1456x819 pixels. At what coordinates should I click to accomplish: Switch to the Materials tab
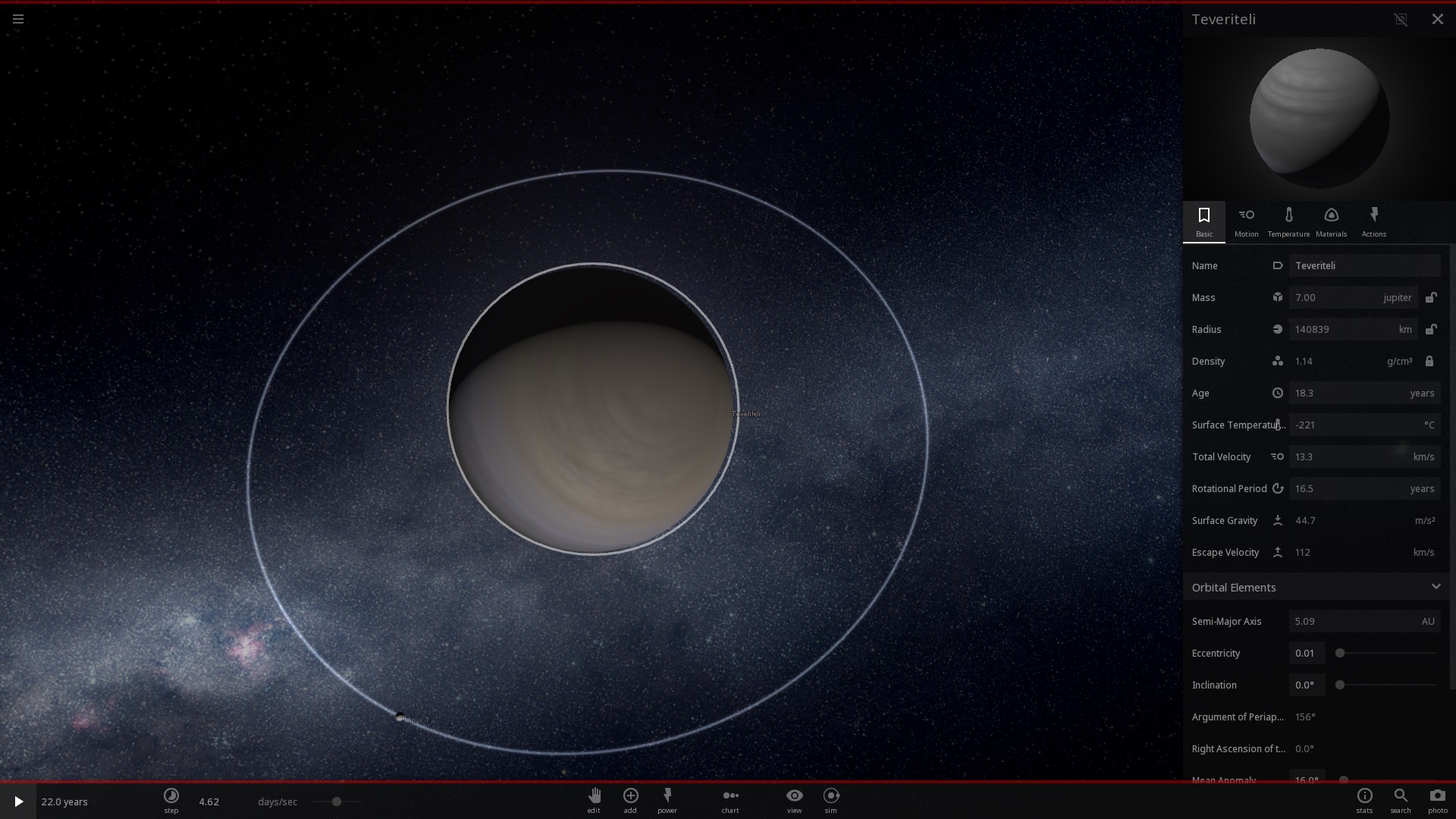pyautogui.click(x=1331, y=221)
